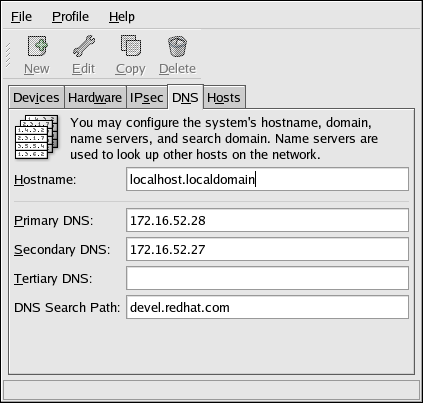Open the Help menu
The image size is (423, 403).
122,17
